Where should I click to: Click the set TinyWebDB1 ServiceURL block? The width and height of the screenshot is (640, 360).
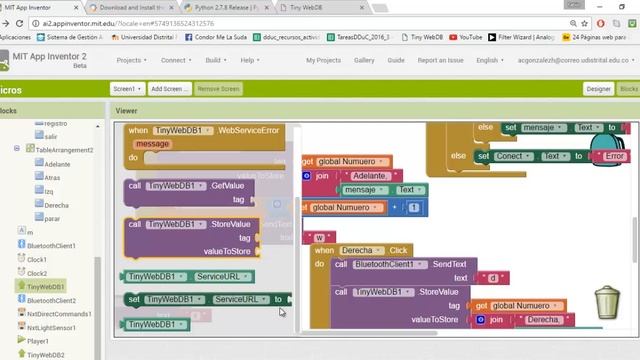tap(207, 299)
